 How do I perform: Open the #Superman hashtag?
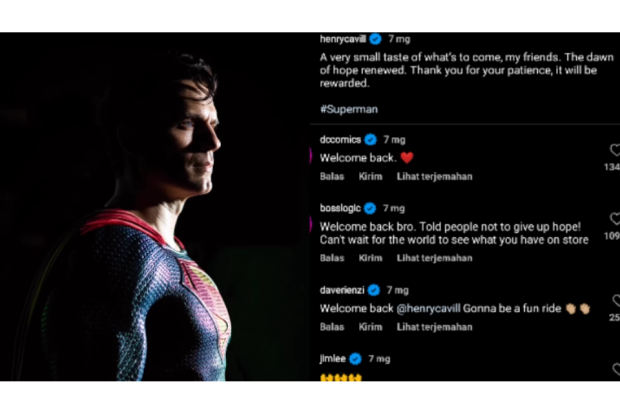coord(349,108)
